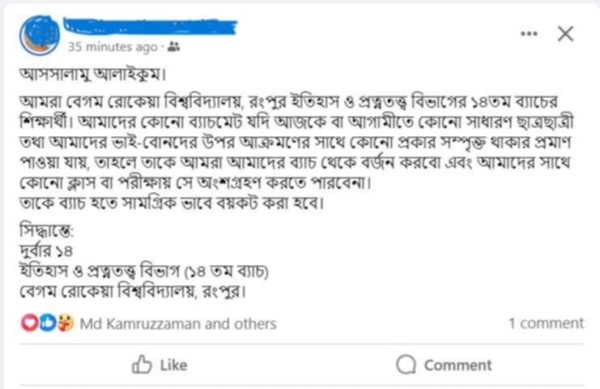
Task: Click the final line ending with "রংপুর।"
Action: pyautogui.click(x=133, y=292)
